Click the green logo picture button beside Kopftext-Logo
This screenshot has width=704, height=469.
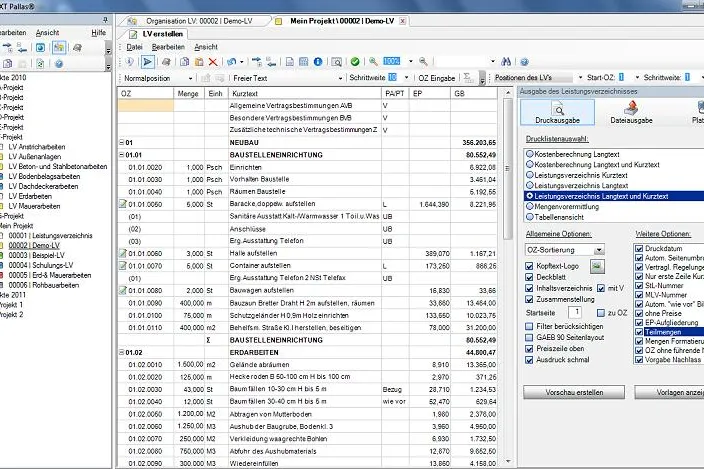[597, 266]
